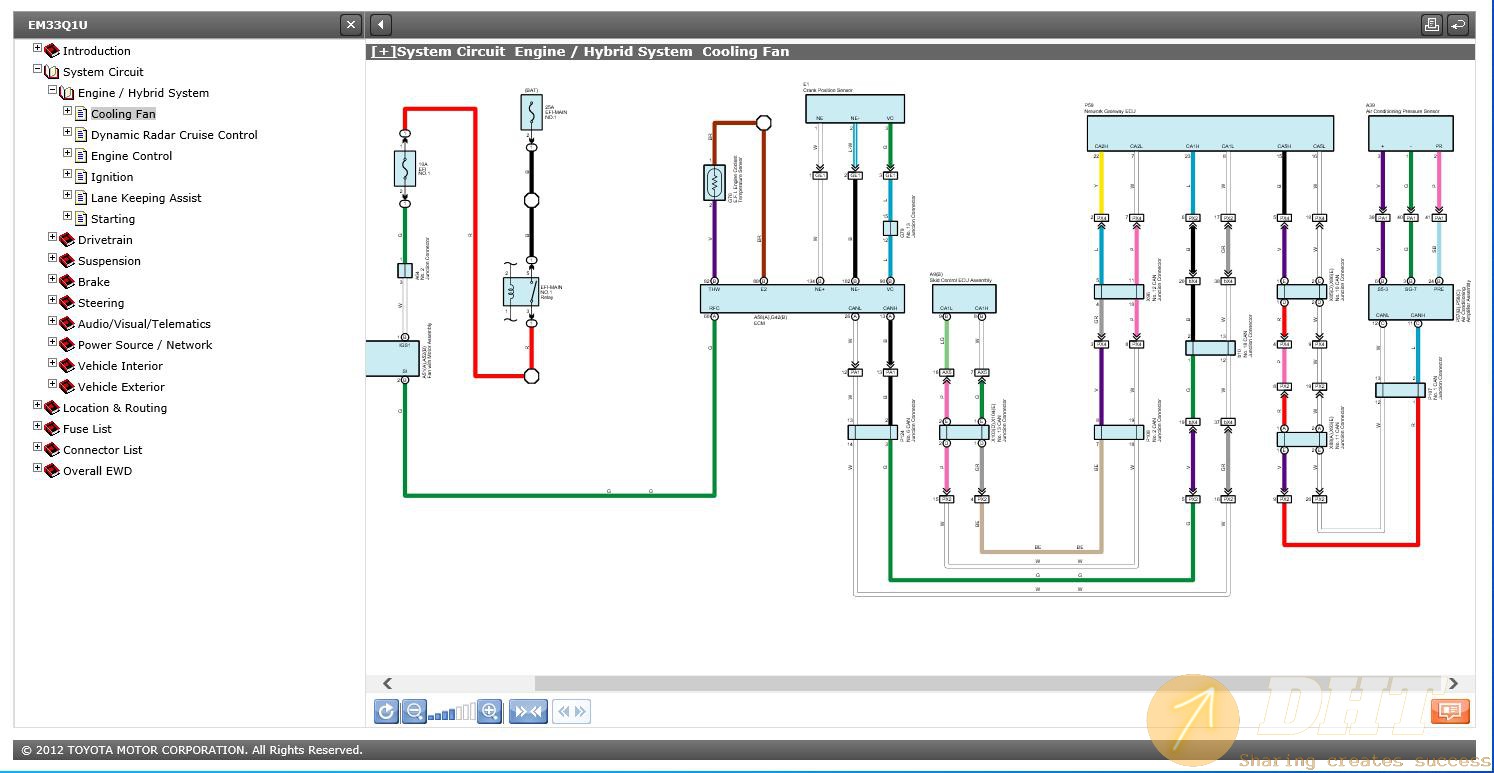
Task: Collapse the diagram with the left triangle button
Action: (x=381, y=25)
